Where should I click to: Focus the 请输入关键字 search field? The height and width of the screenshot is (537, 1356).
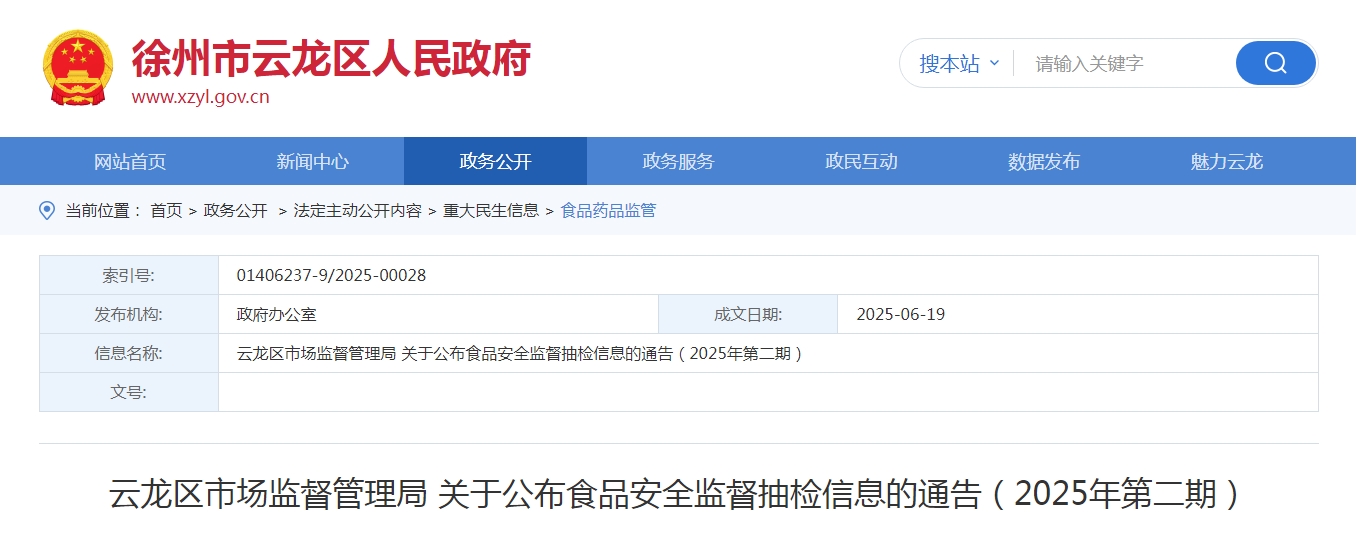pyautogui.click(x=1125, y=63)
